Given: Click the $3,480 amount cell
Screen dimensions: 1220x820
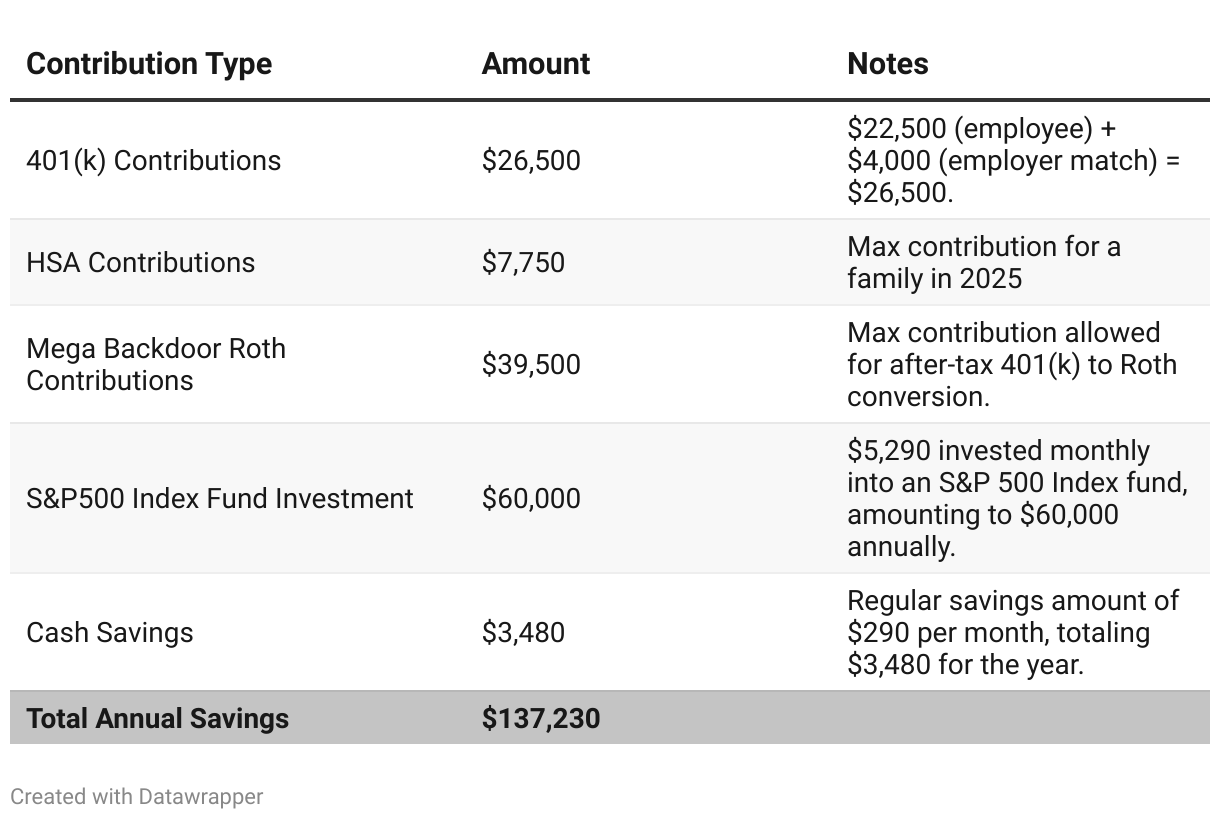Looking at the screenshot, I should (x=524, y=633).
